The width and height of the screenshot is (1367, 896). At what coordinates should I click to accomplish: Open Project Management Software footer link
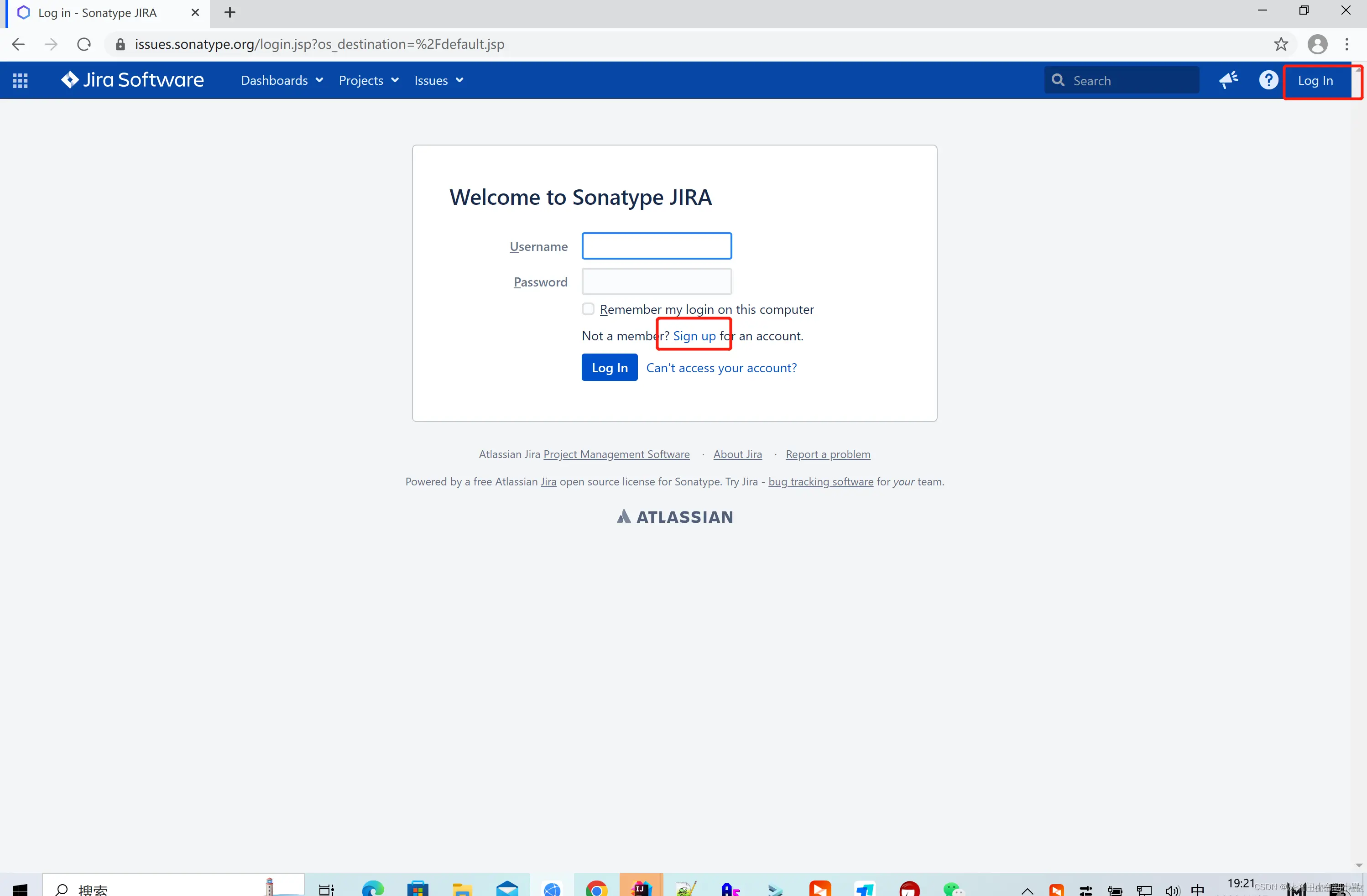click(x=616, y=454)
